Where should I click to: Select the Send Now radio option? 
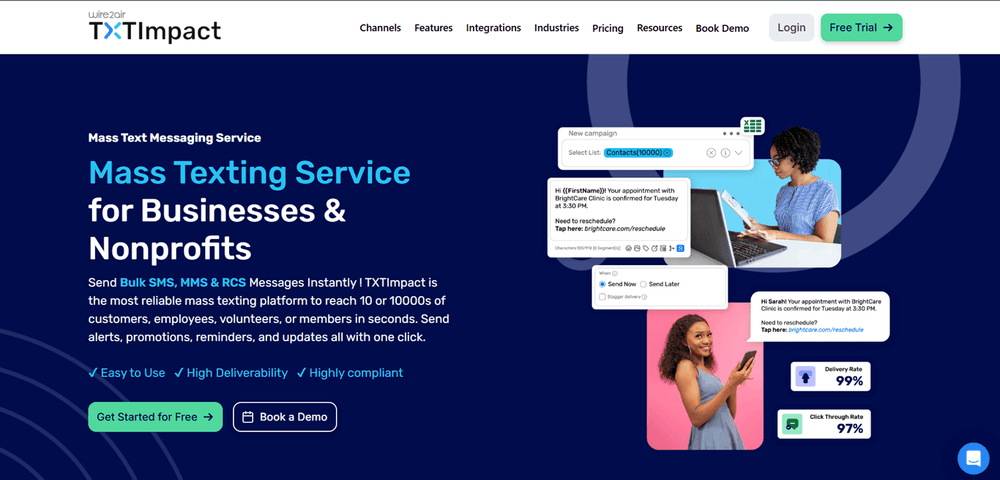click(x=603, y=284)
